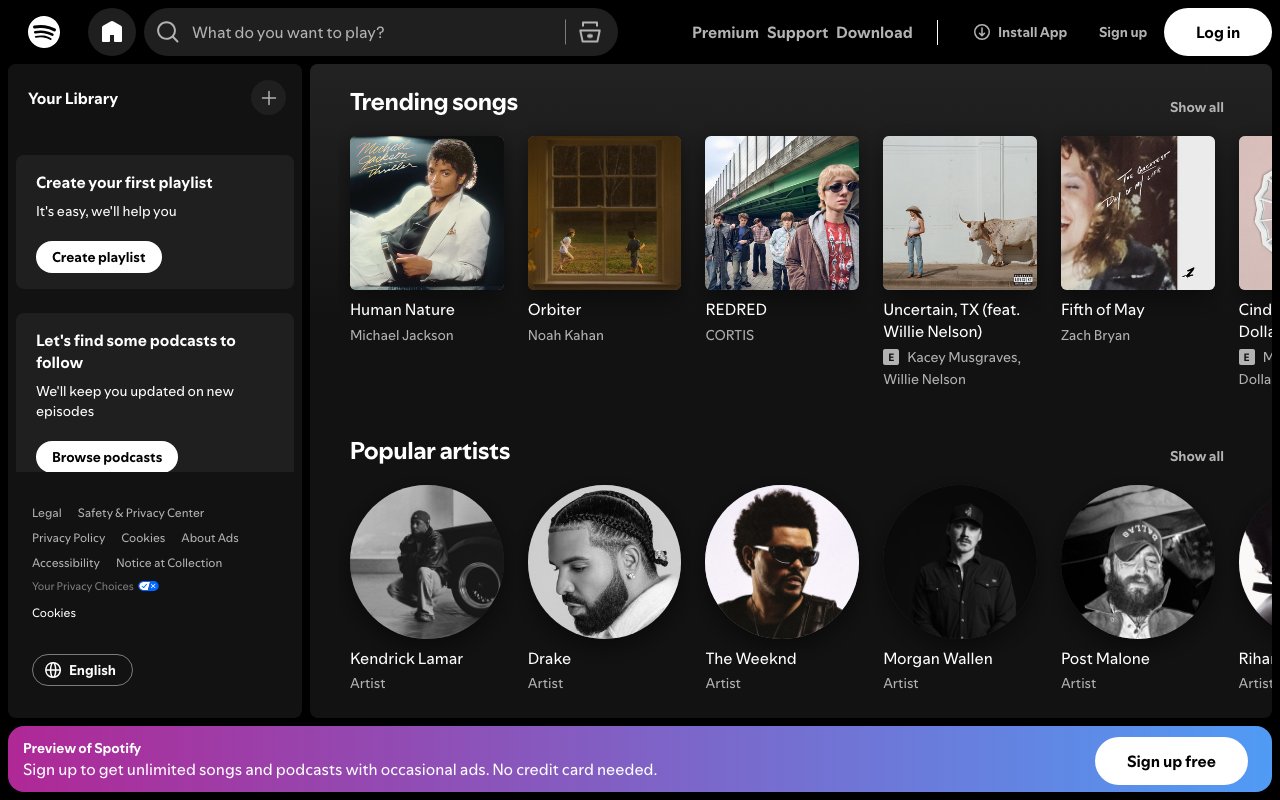Viewport: 1280px width, 800px height.
Task: Open the Support link
Action: pos(797,32)
